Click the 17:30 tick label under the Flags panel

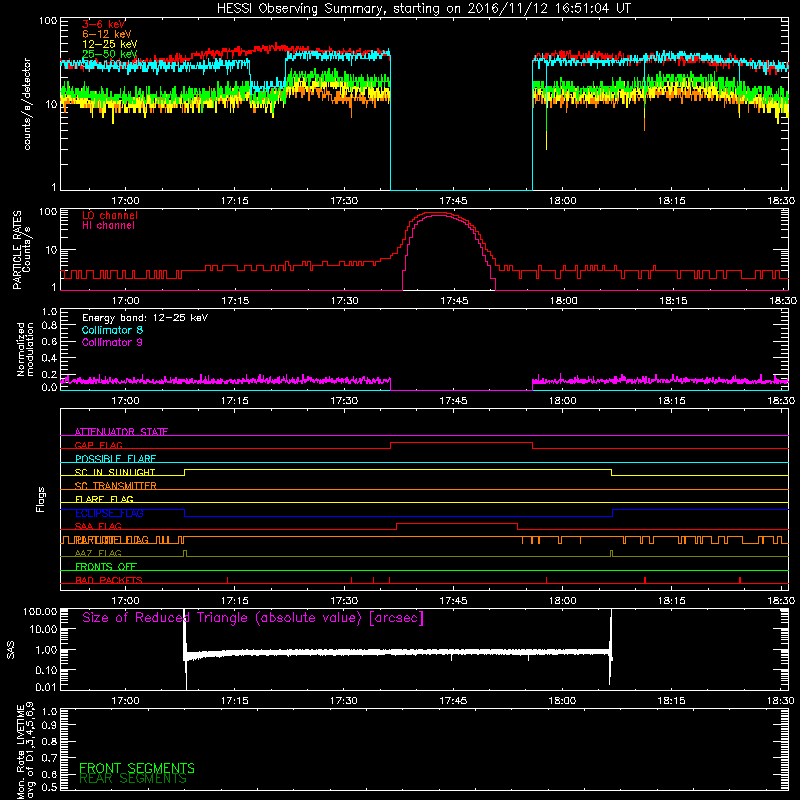pos(344,601)
